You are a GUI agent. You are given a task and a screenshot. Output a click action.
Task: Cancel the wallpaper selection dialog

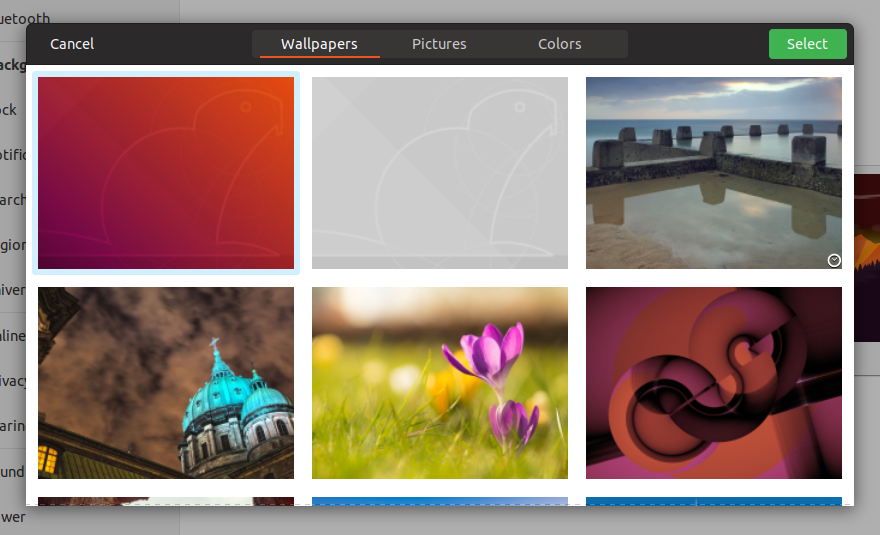(72, 44)
